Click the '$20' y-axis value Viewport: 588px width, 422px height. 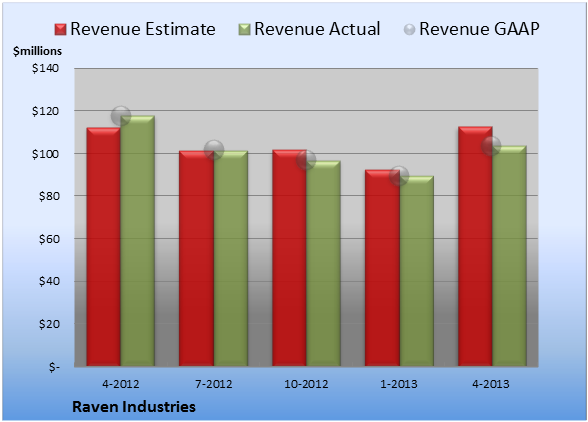(49, 324)
